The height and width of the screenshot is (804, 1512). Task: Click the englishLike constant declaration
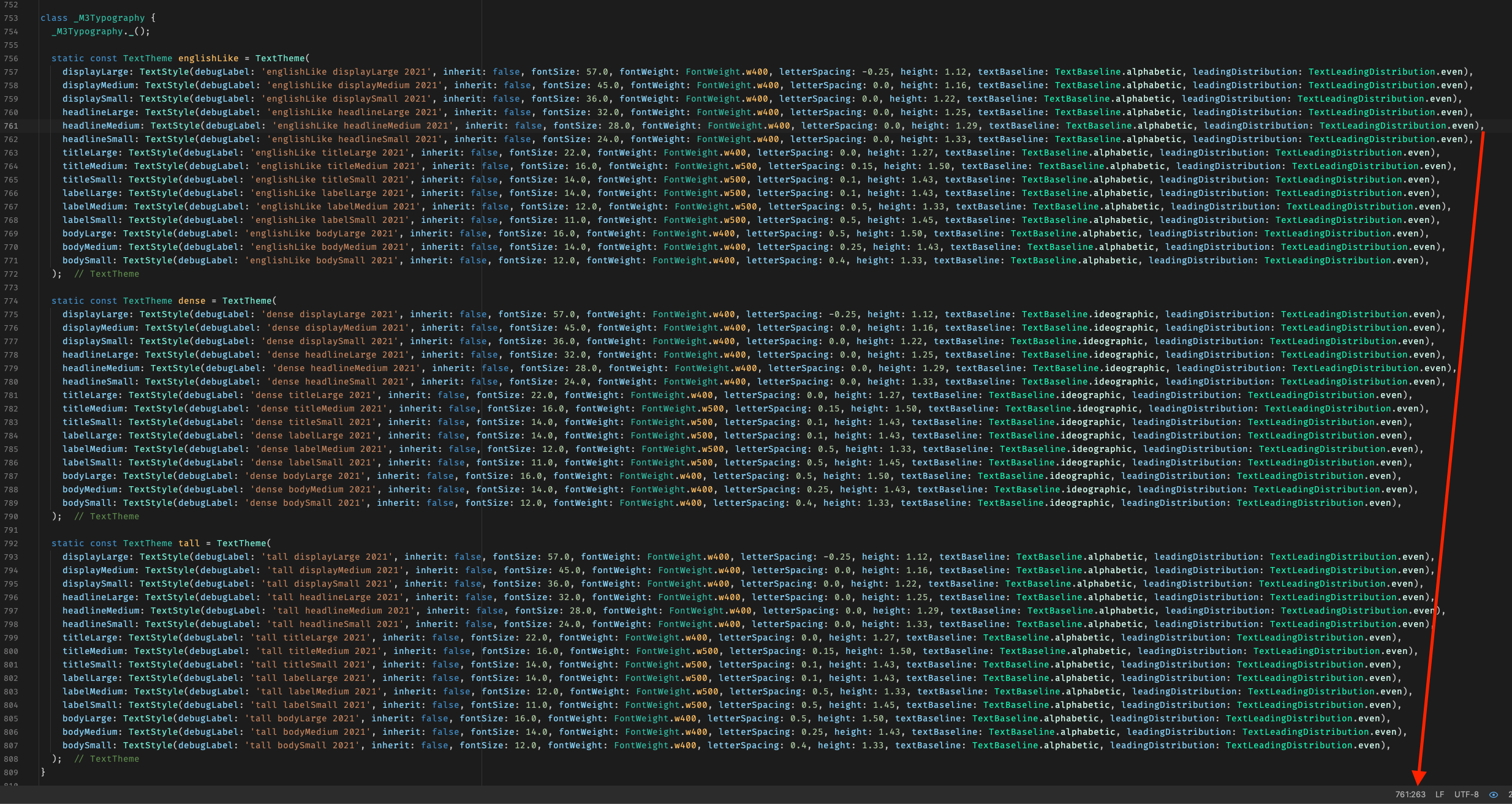[x=209, y=58]
